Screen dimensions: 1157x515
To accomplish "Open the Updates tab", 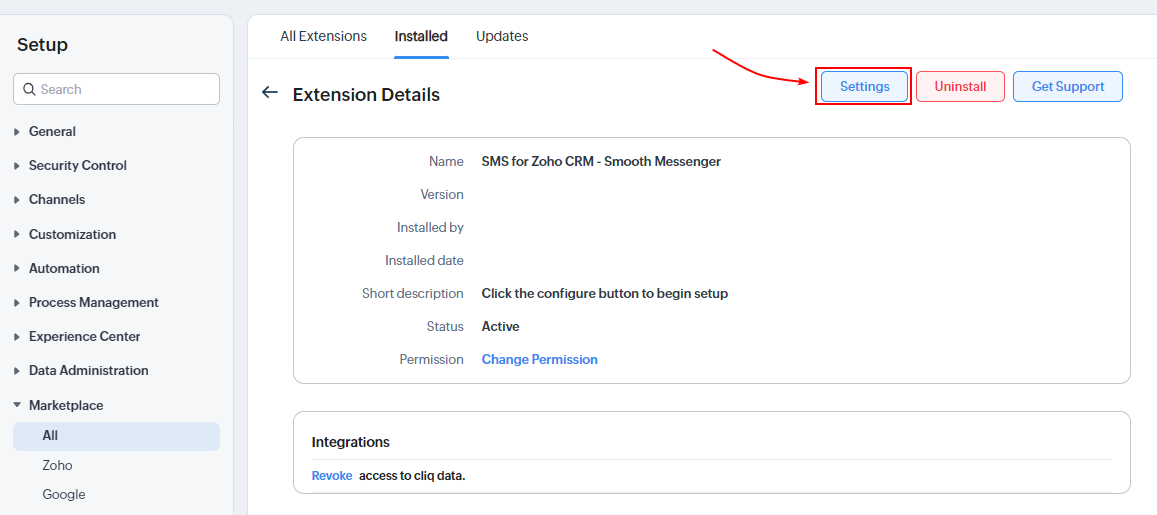I will pyautogui.click(x=502, y=36).
